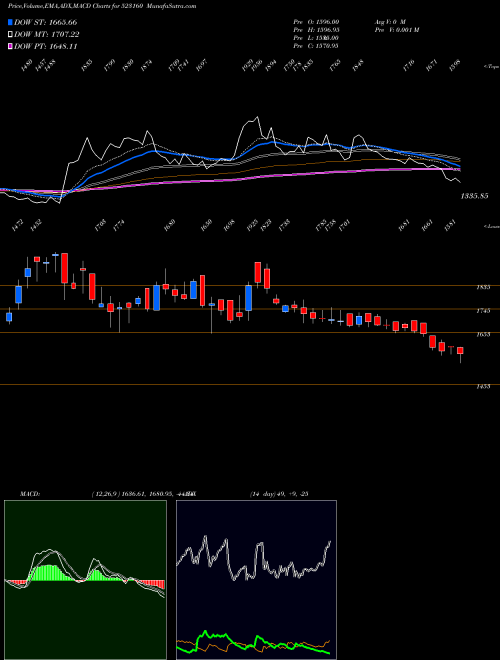The image size is (500, 660).
Task: Click the ADX (14 day) values label
Action: (x=279, y=494)
